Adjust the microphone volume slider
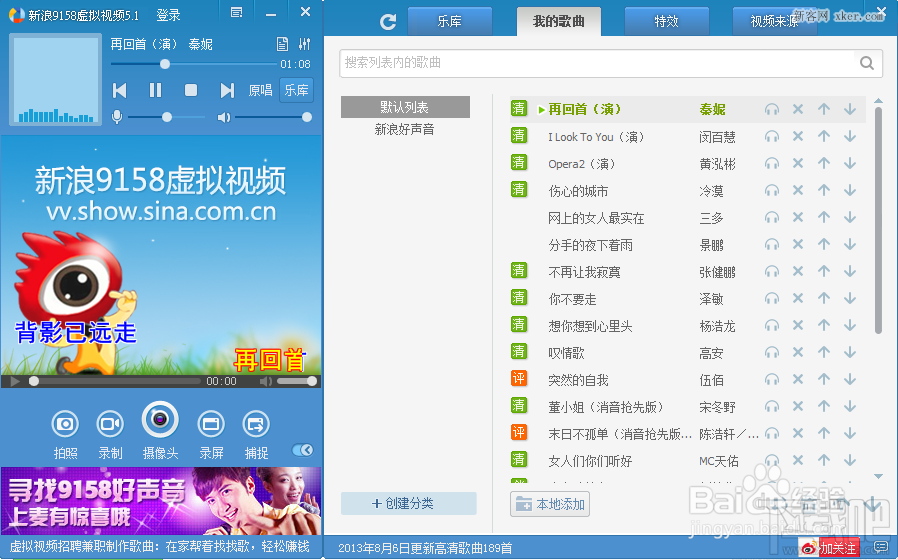The image size is (898, 560). click(x=166, y=117)
